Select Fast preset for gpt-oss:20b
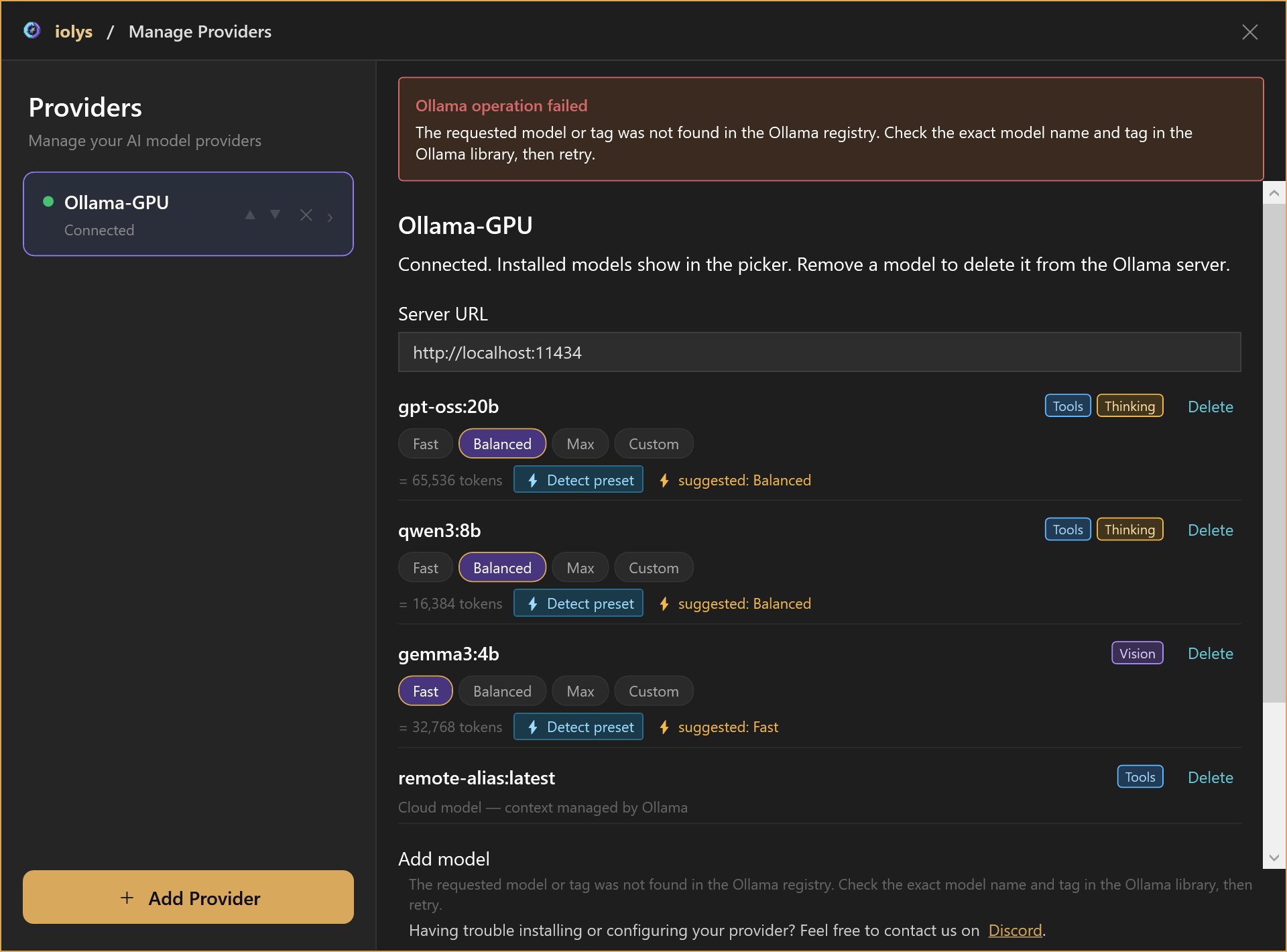1287x952 pixels. [426, 444]
